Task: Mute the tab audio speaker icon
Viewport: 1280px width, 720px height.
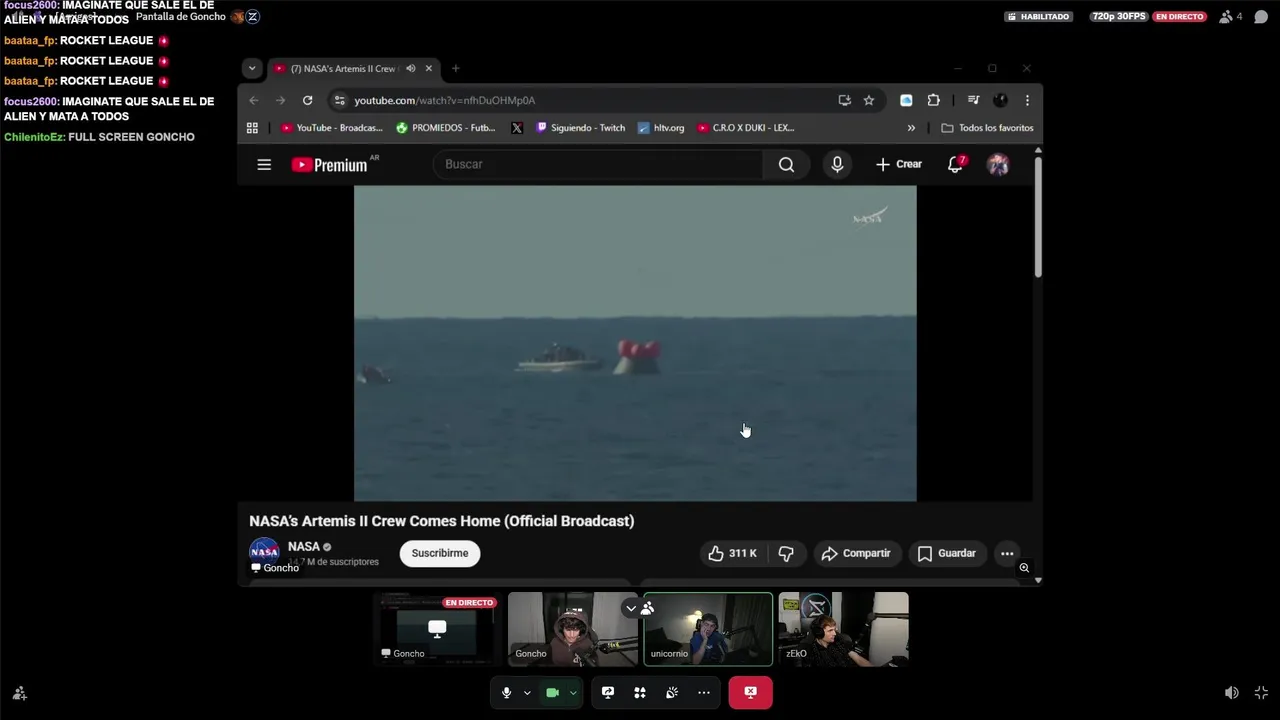Action: click(x=410, y=68)
